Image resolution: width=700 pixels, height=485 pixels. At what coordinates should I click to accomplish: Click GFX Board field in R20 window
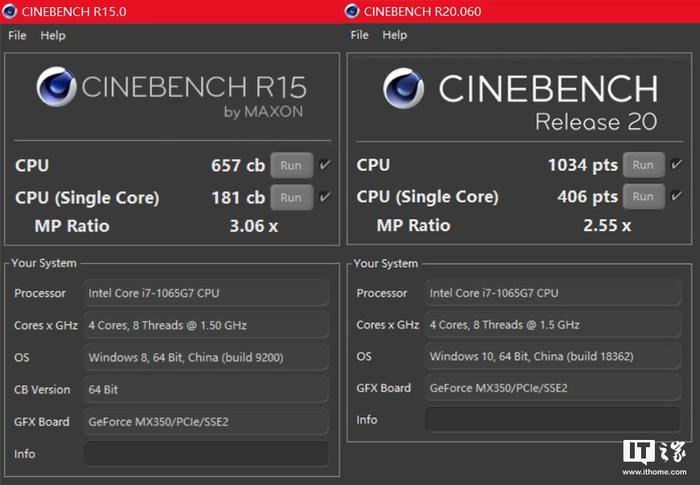coord(553,388)
